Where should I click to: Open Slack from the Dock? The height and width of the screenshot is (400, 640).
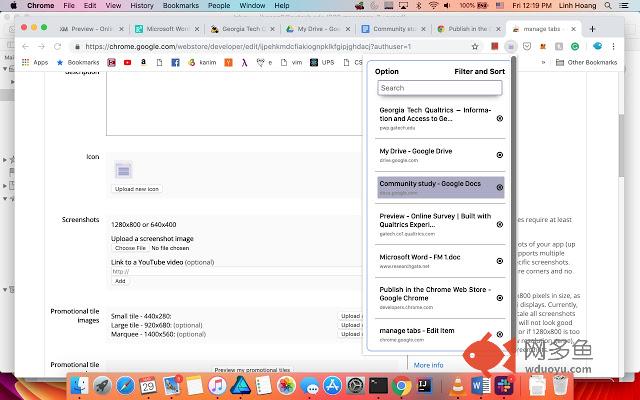pos(504,385)
